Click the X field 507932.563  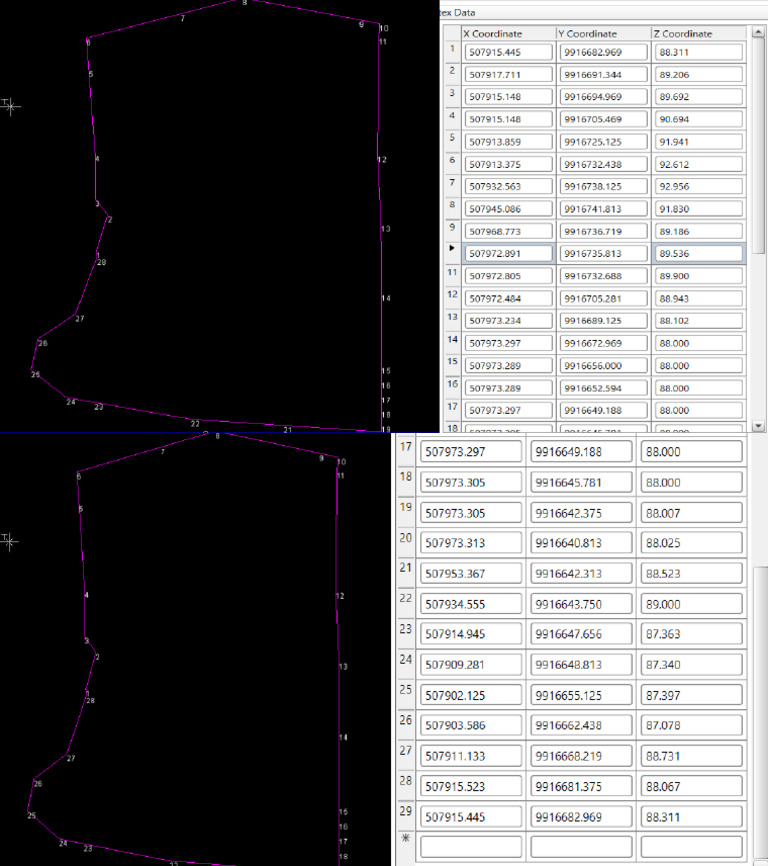click(509, 187)
